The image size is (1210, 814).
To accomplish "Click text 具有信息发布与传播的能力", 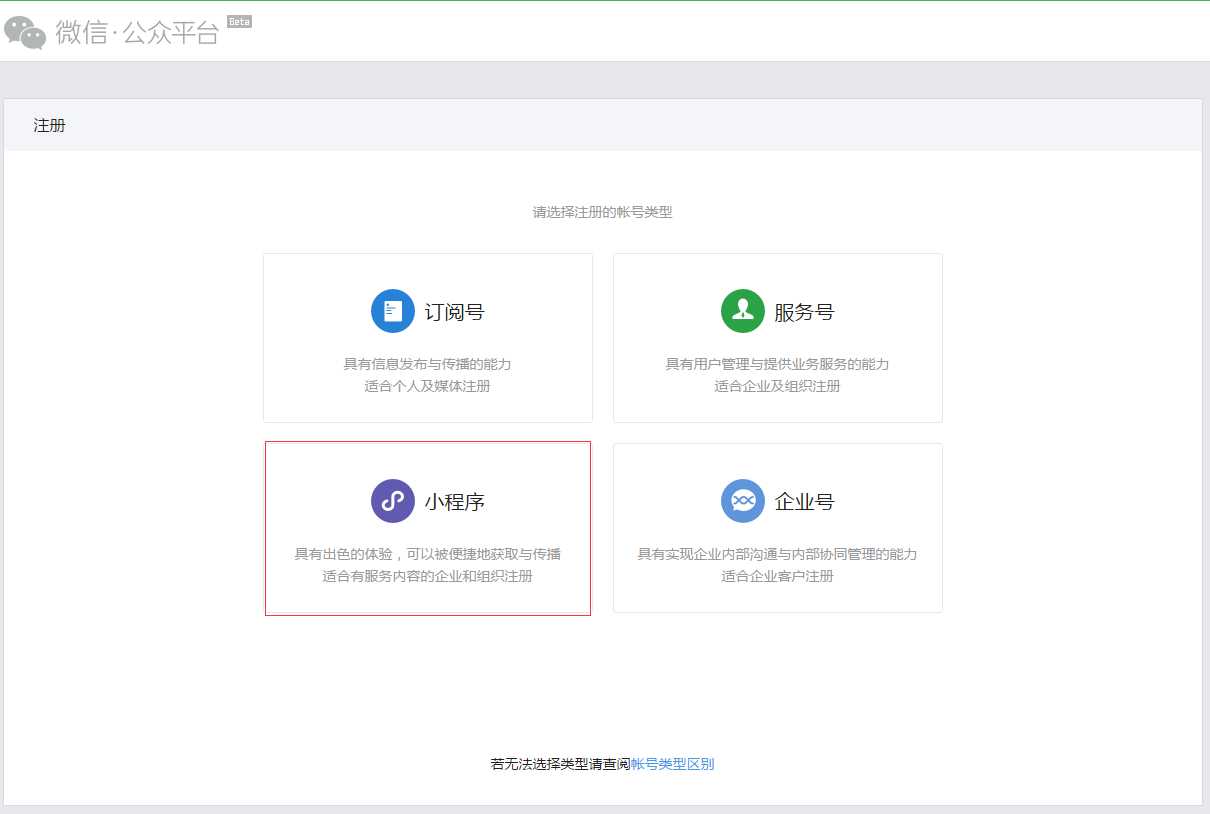I will [428, 364].
